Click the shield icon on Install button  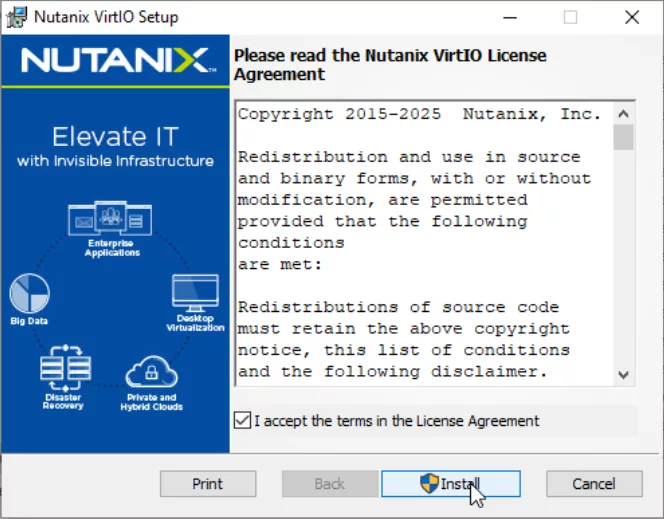point(429,483)
